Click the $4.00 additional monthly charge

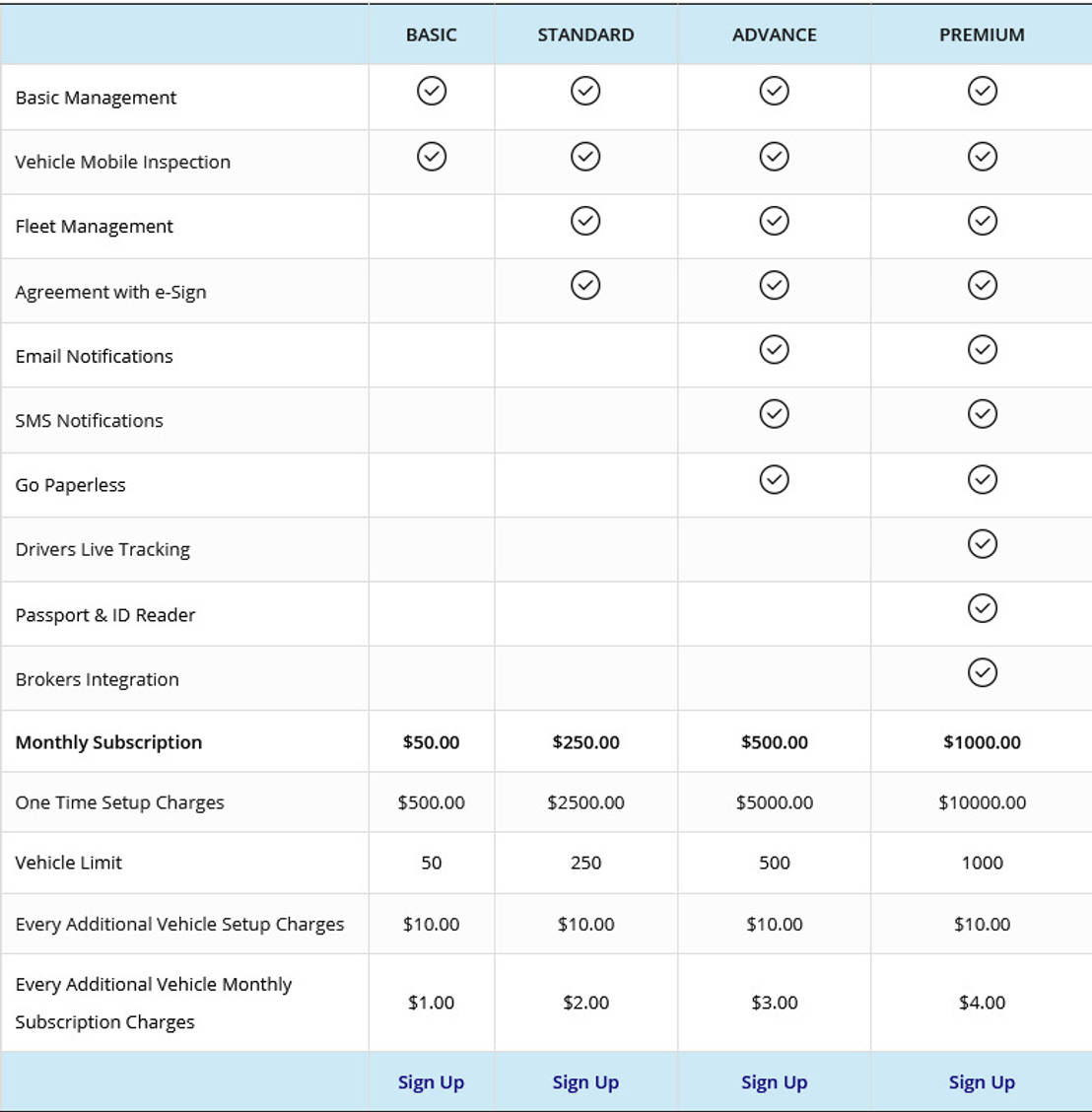[982, 1003]
